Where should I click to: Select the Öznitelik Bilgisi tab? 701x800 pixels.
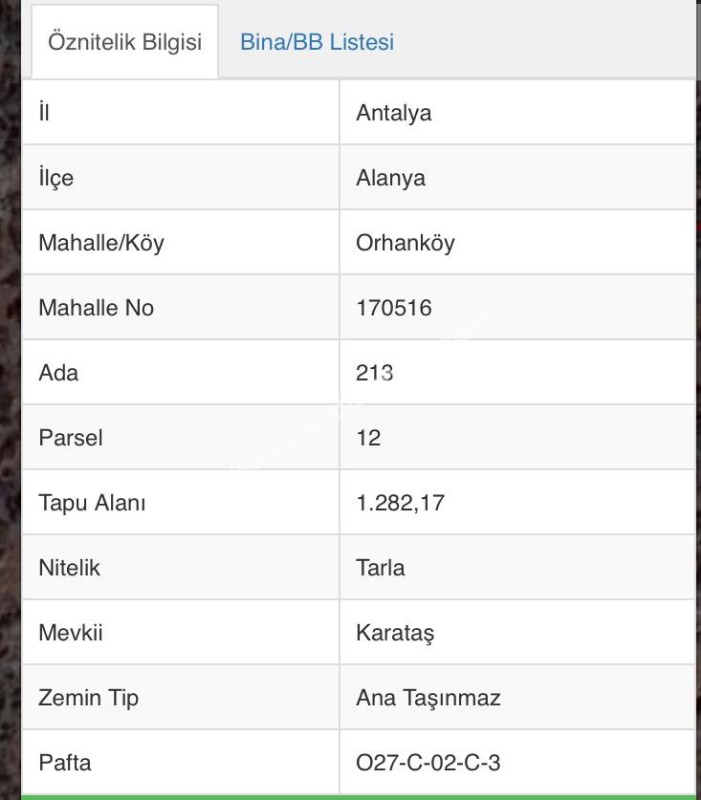pos(125,42)
